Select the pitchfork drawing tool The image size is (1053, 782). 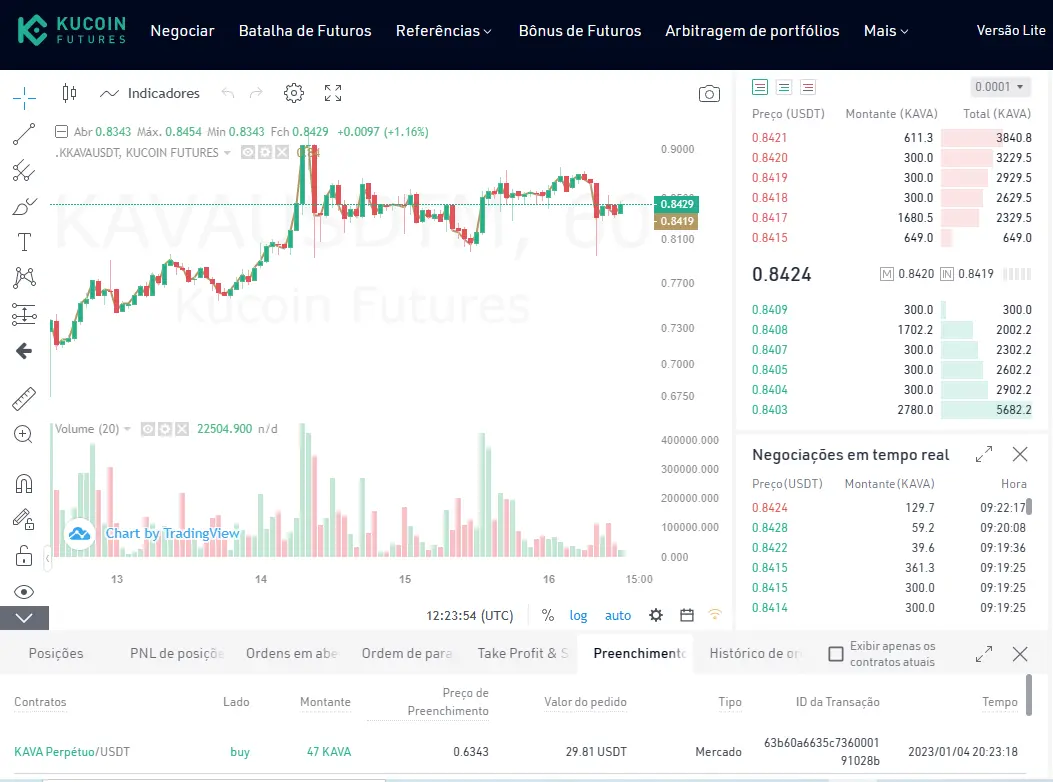tap(24, 171)
